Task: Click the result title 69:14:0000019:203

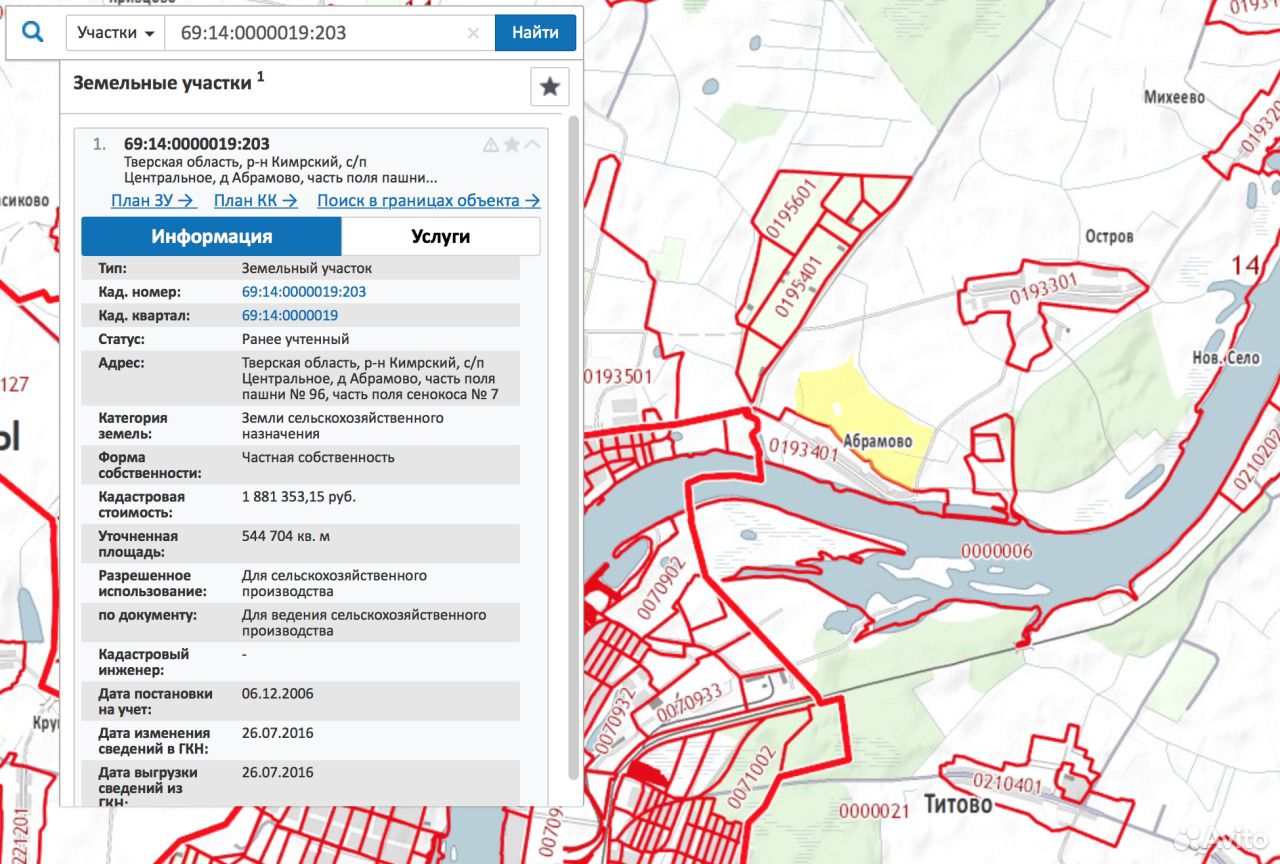Action: [x=197, y=144]
